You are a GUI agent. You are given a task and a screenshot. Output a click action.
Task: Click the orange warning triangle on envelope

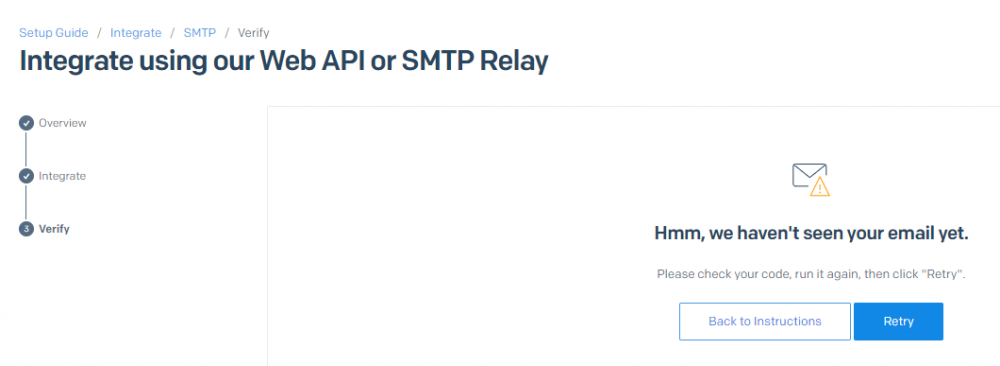coord(820,187)
